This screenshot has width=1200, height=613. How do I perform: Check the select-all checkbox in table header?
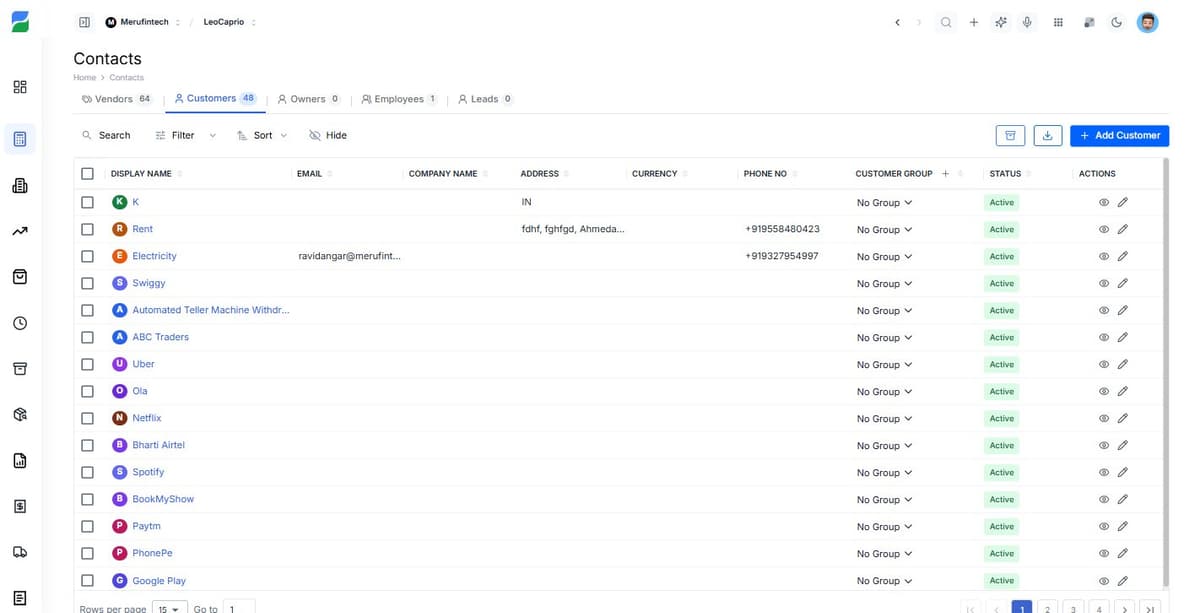point(87,173)
